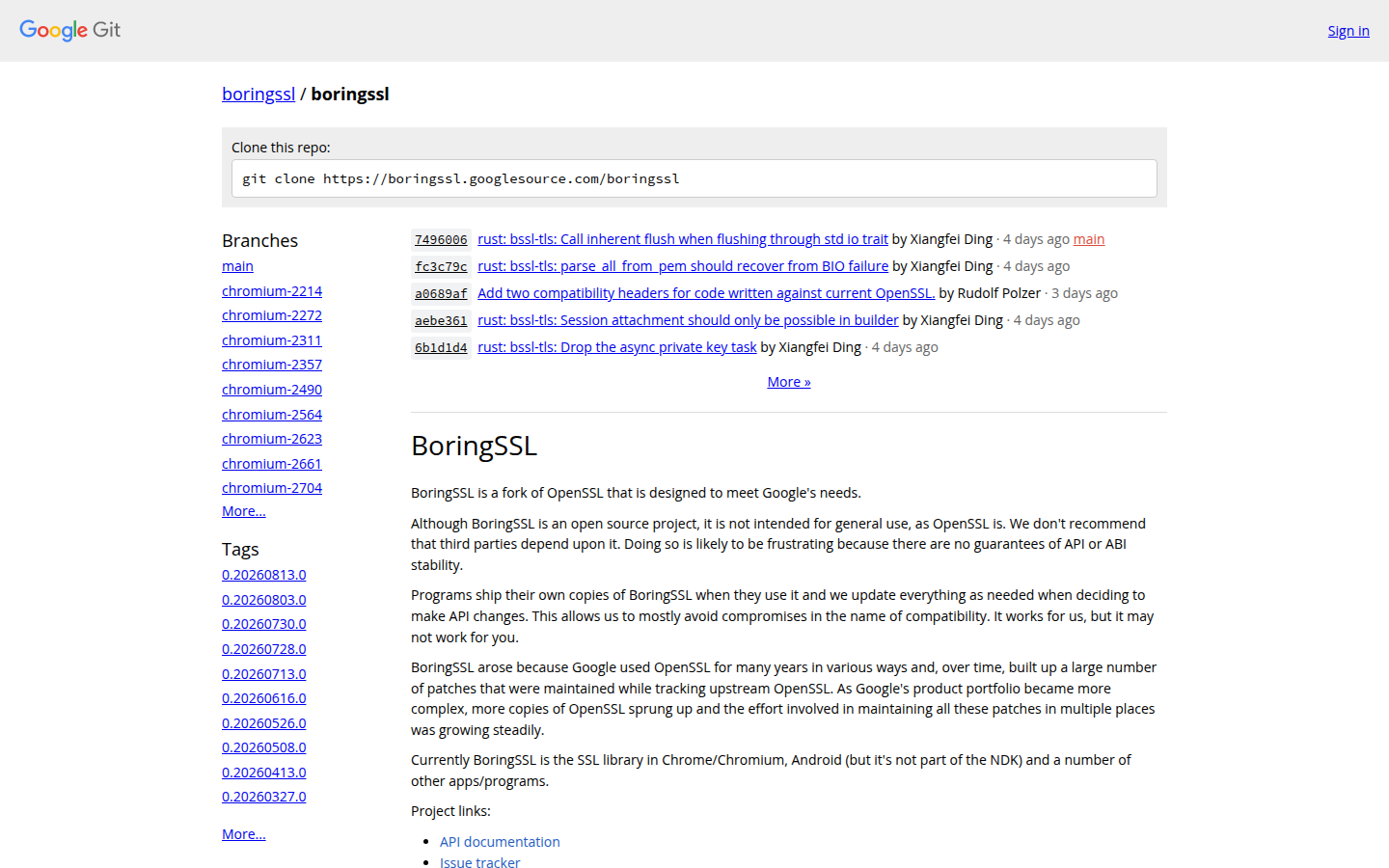The width and height of the screenshot is (1389, 868).
Task: Open commit about parse_all_from_pem BIO failure
Action: (x=683, y=266)
